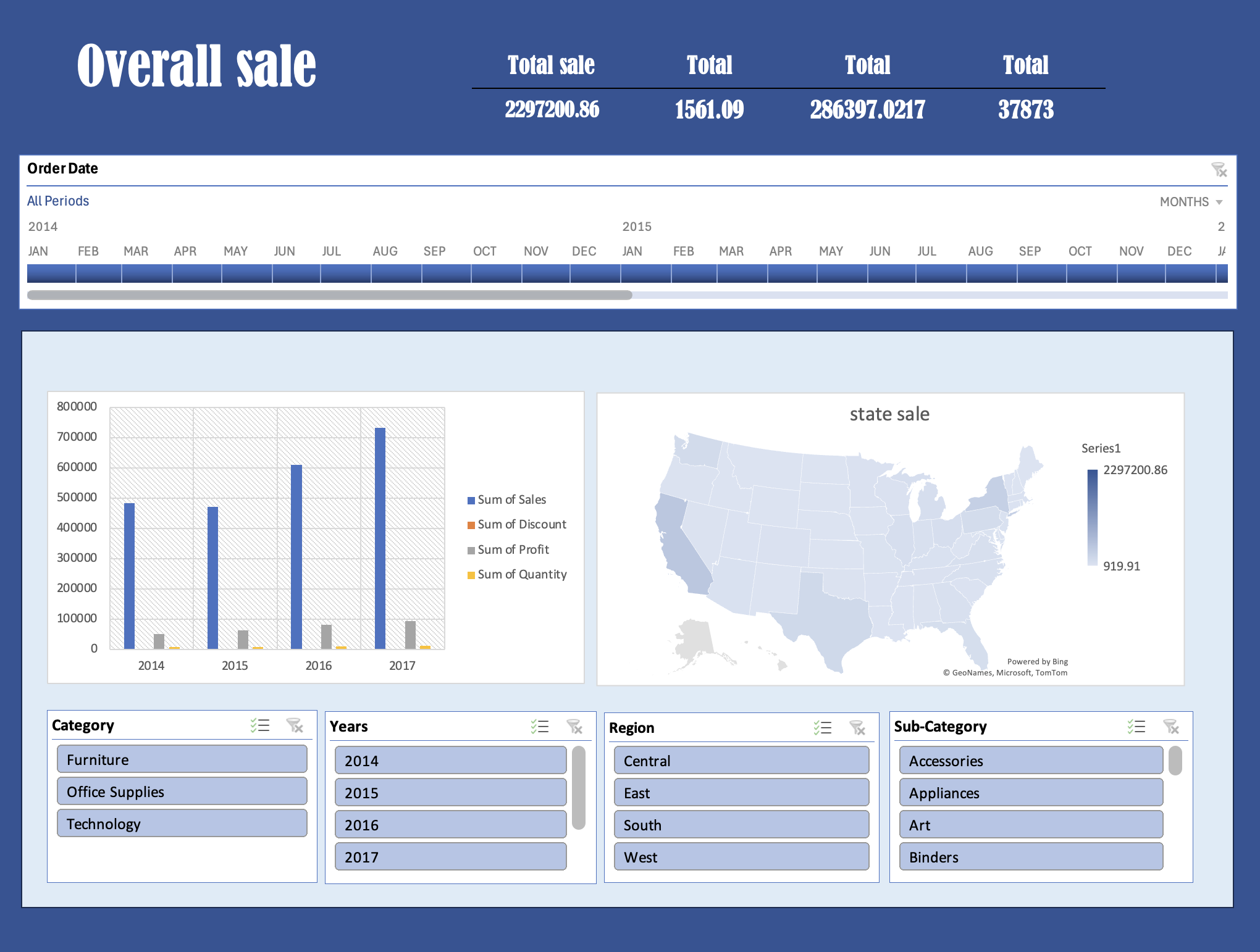Click the All Periods timeline label
The image size is (1260, 952).
coord(58,201)
